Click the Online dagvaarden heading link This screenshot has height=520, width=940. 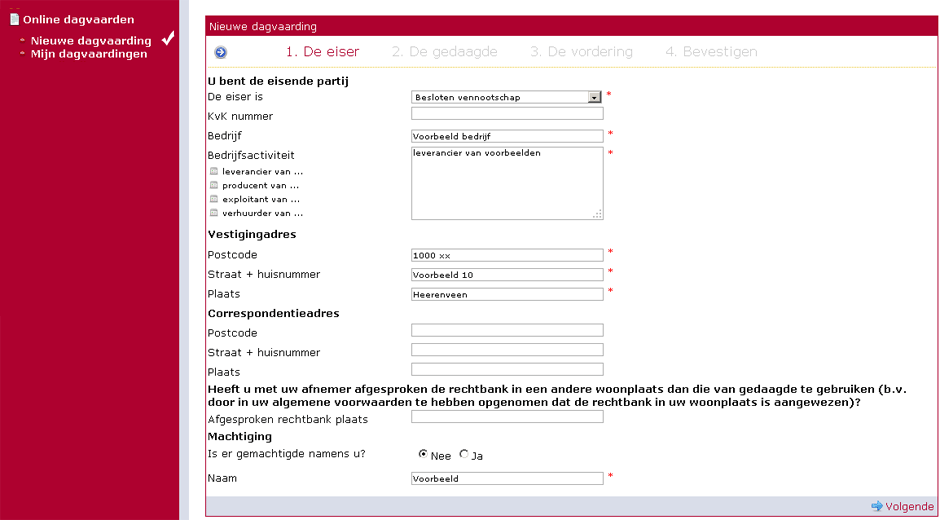(79, 20)
